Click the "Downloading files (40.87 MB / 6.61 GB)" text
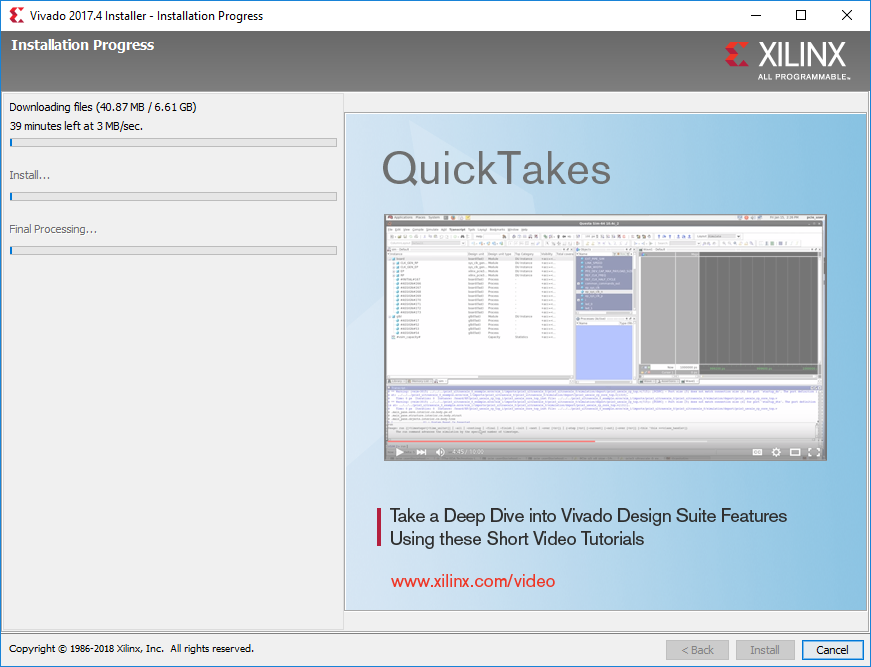The width and height of the screenshot is (871, 667). click(x=103, y=107)
